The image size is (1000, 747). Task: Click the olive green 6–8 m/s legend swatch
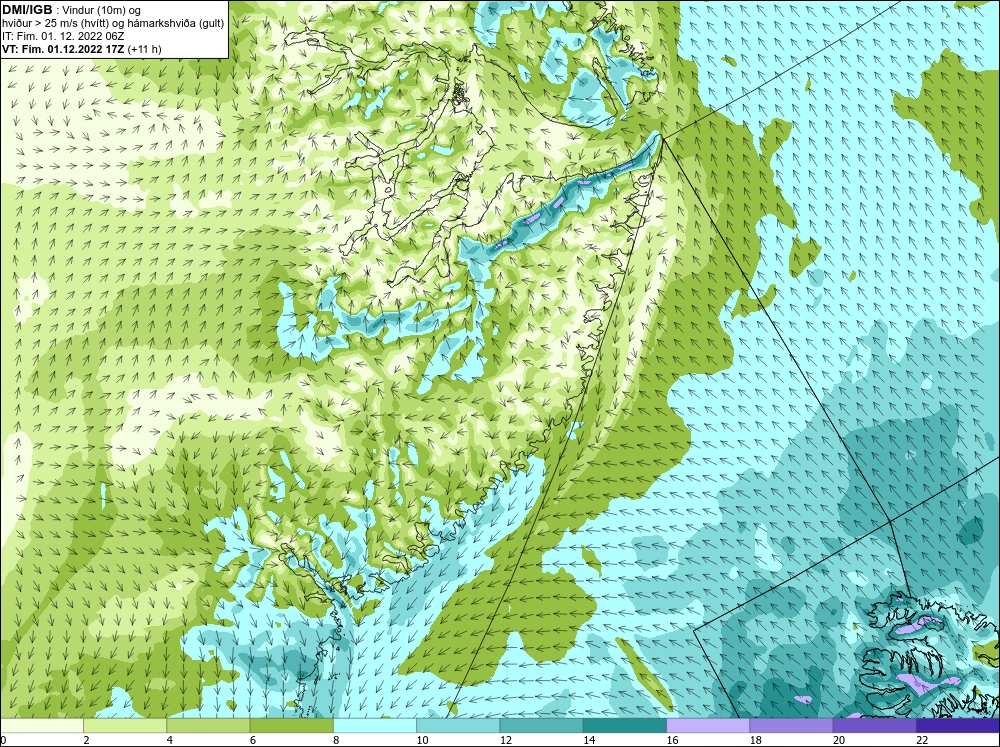click(x=291, y=725)
